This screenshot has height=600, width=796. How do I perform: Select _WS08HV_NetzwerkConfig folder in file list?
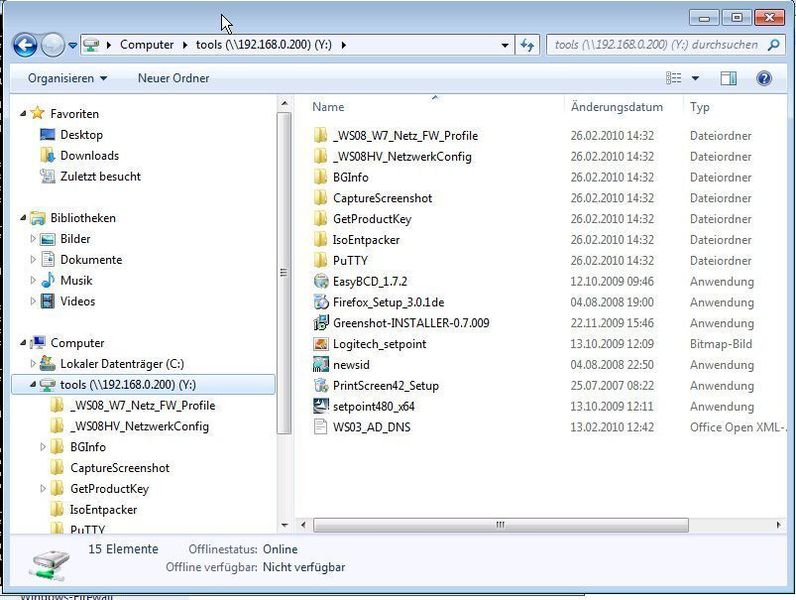402,156
